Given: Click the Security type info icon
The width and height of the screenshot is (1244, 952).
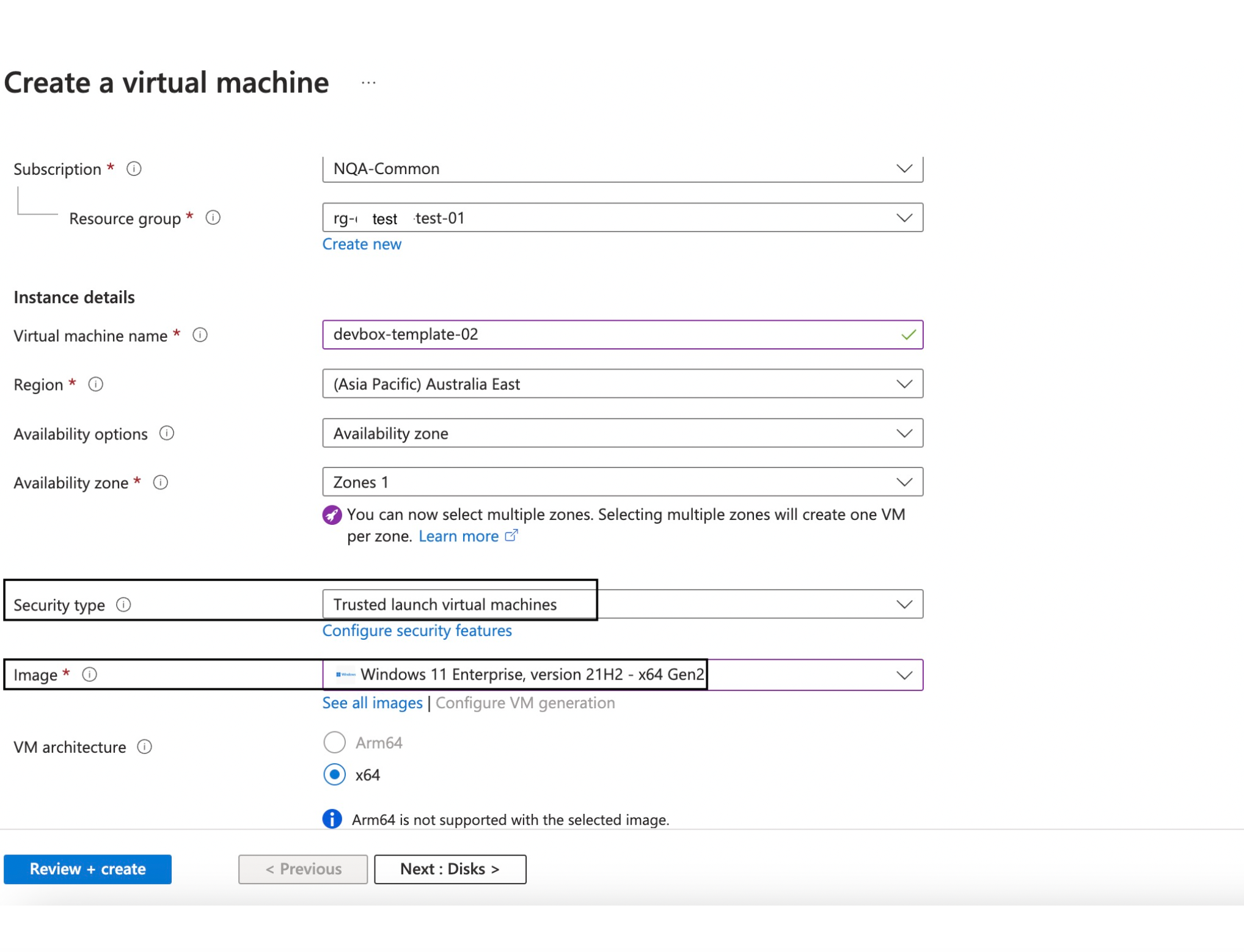Looking at the screenshot, I should [123, 605].
